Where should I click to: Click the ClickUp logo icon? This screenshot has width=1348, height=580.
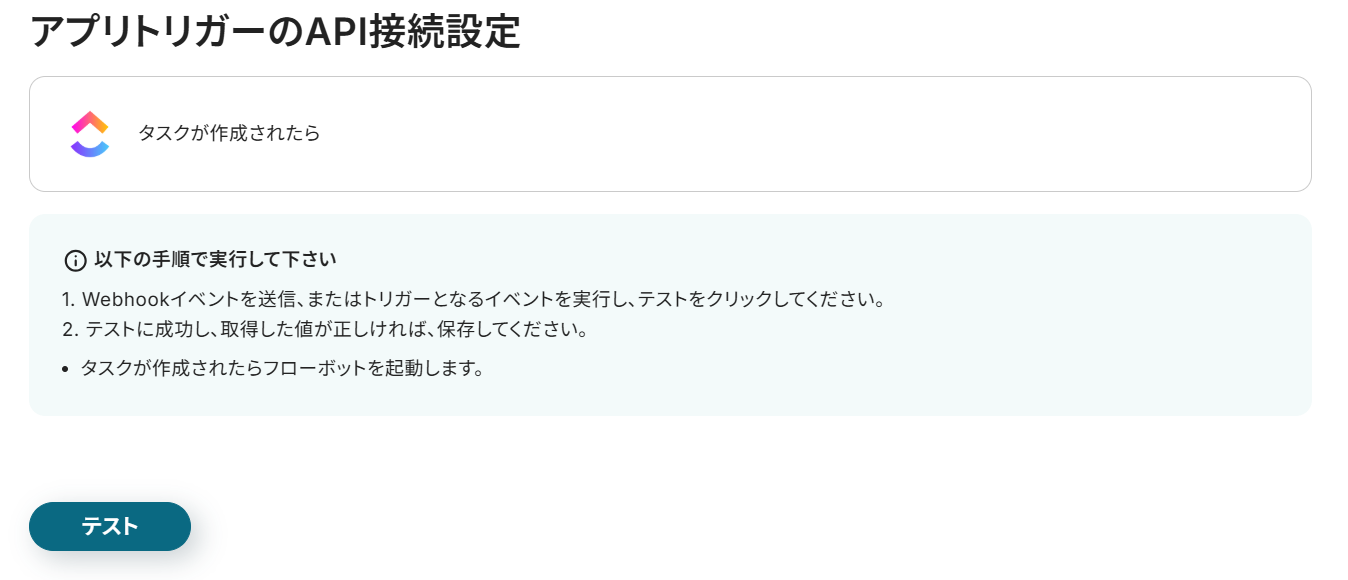[x=89, y=134]
